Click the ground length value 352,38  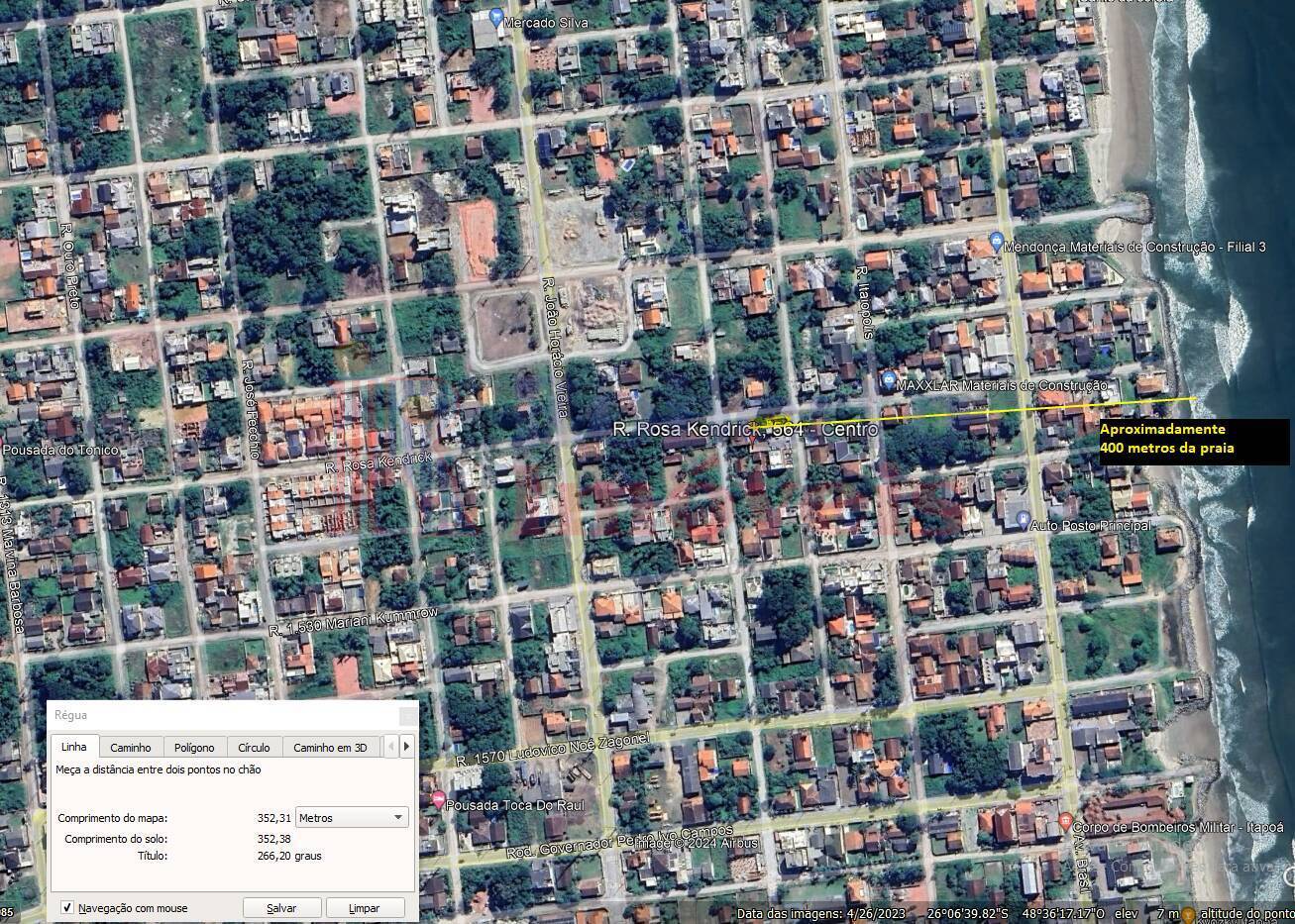point(273,839)
